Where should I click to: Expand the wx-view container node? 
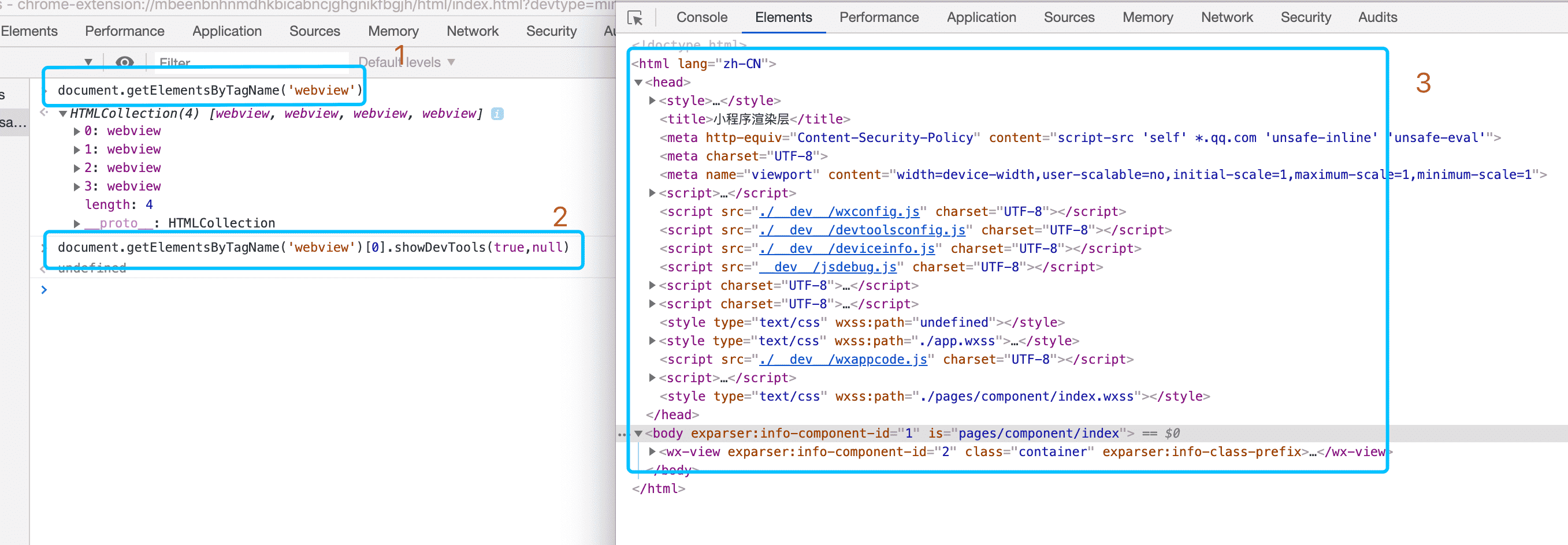(652, 452)
